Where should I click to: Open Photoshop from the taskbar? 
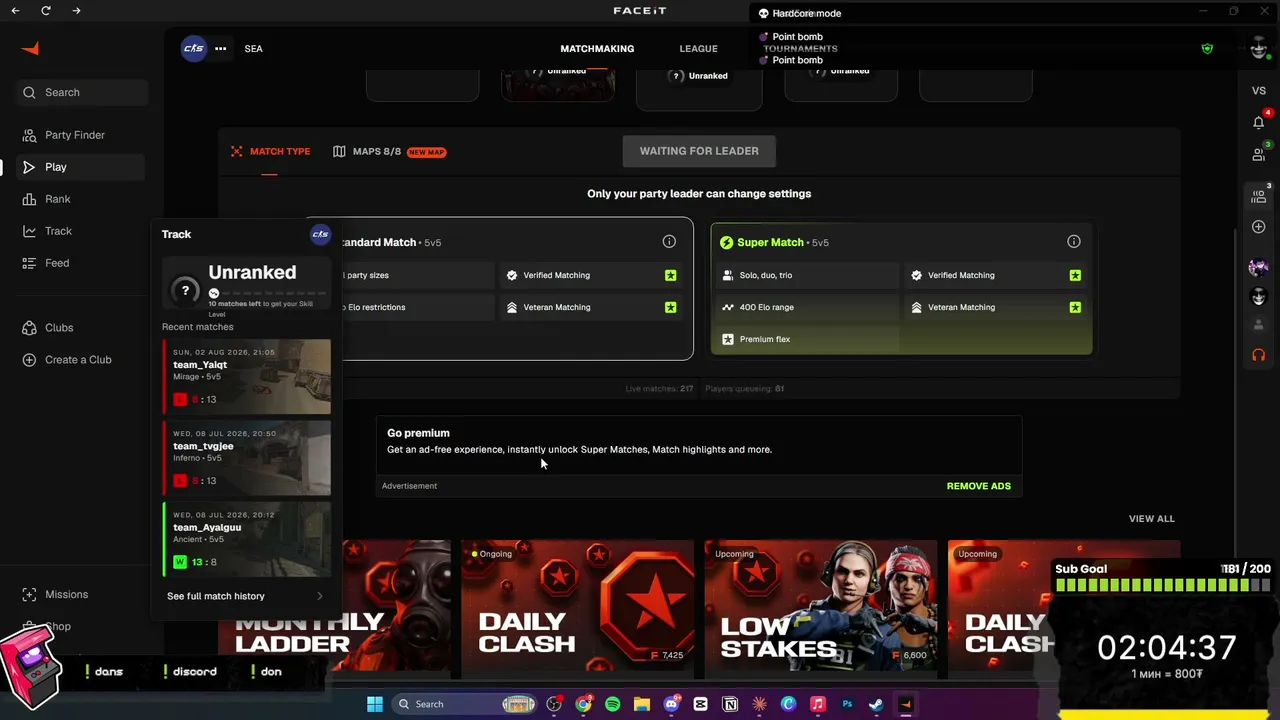(x=847, y=704)
